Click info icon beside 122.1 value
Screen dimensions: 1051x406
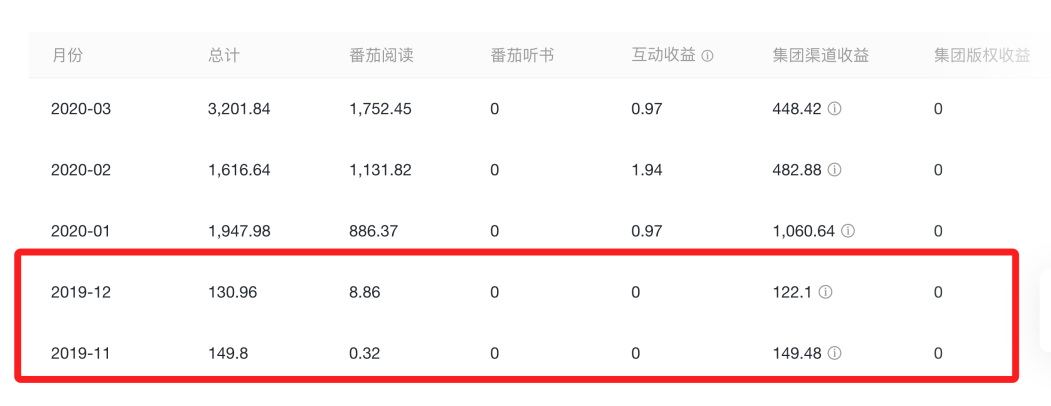click(826, 292)
